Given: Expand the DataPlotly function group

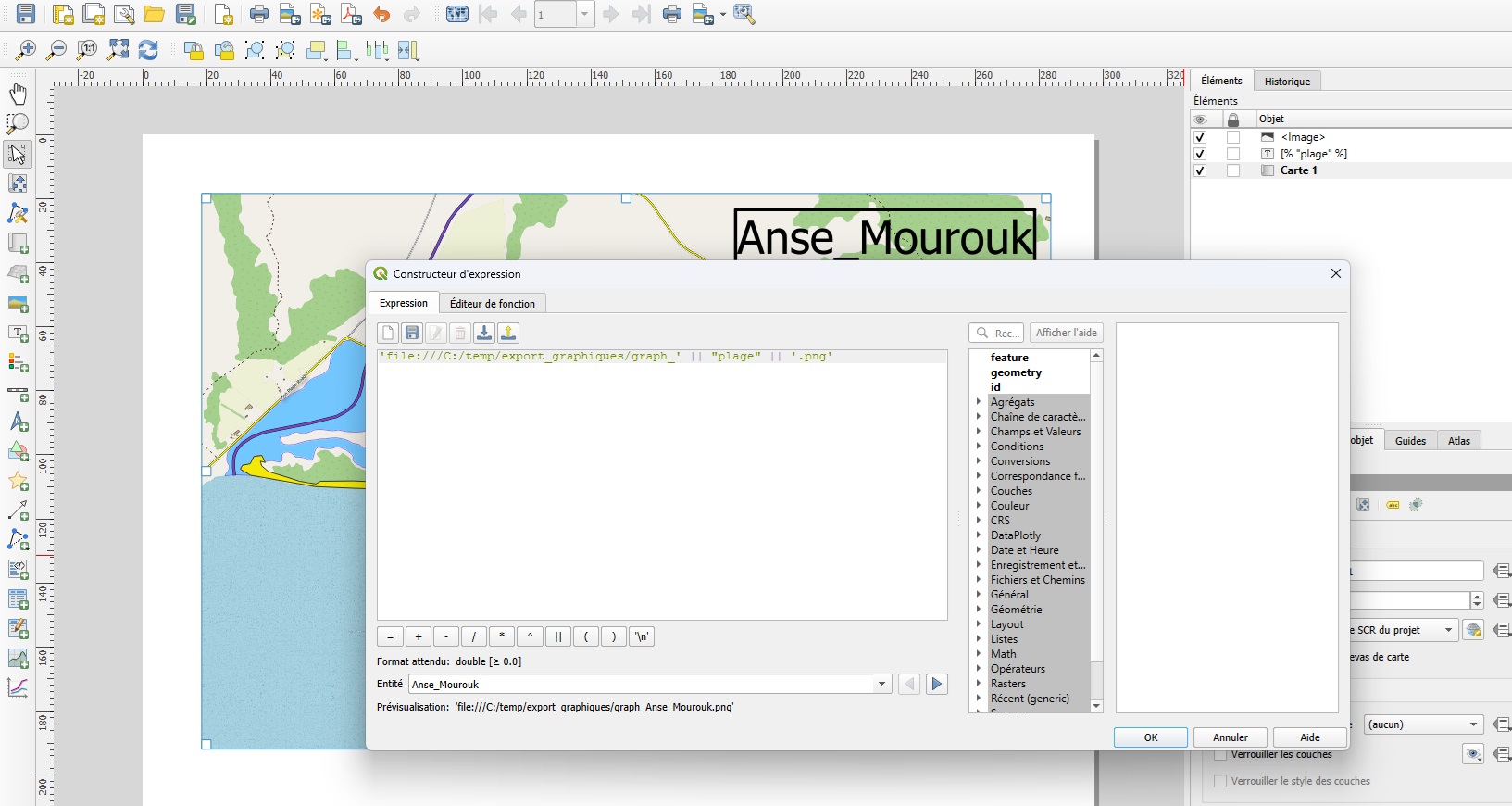Looking at the screenshot, I should 979,535.
